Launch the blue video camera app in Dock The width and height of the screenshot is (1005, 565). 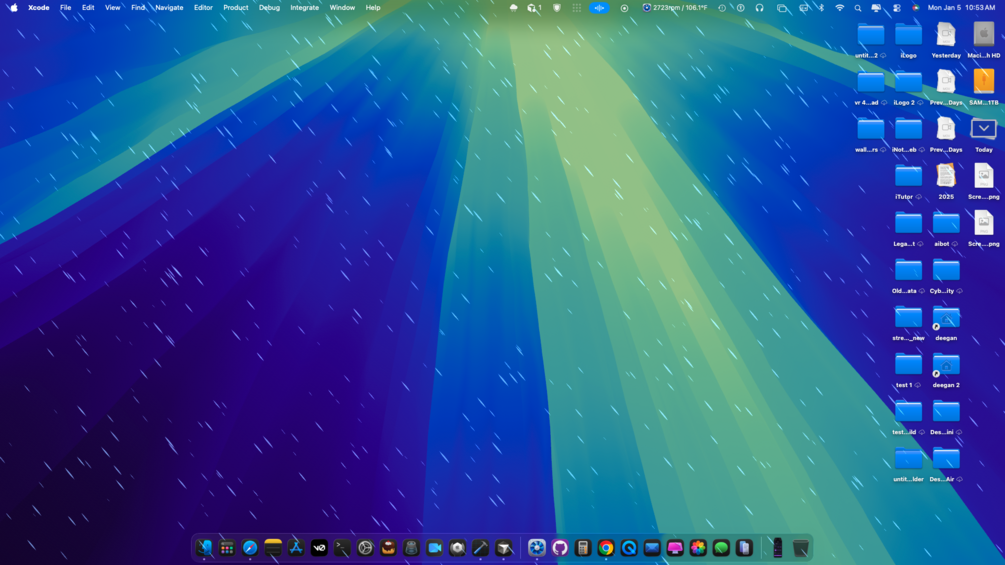[x=435, y=548]
